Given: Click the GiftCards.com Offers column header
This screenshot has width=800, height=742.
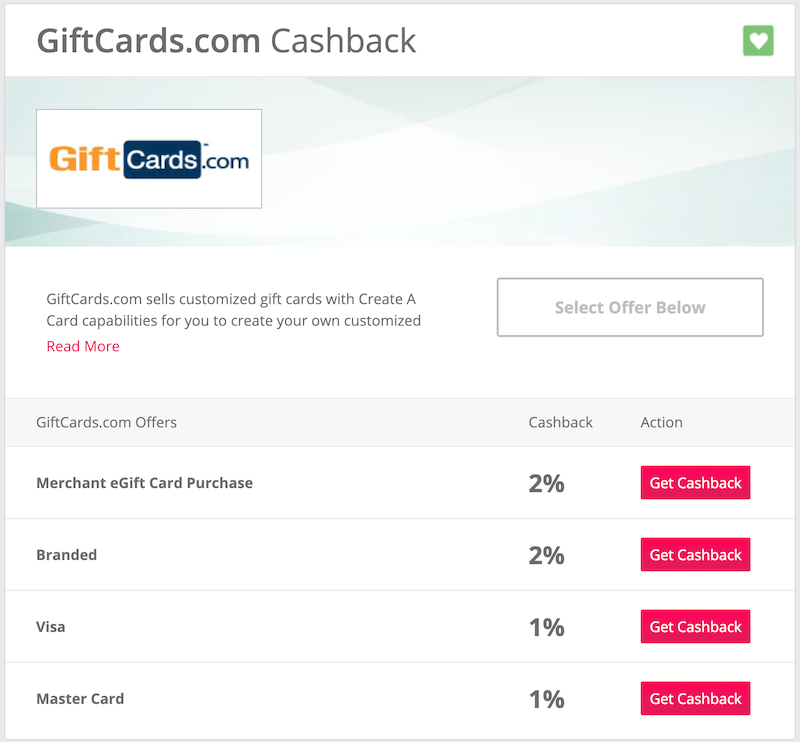Looking at the screenshot, I should click(x=106, y=422).
